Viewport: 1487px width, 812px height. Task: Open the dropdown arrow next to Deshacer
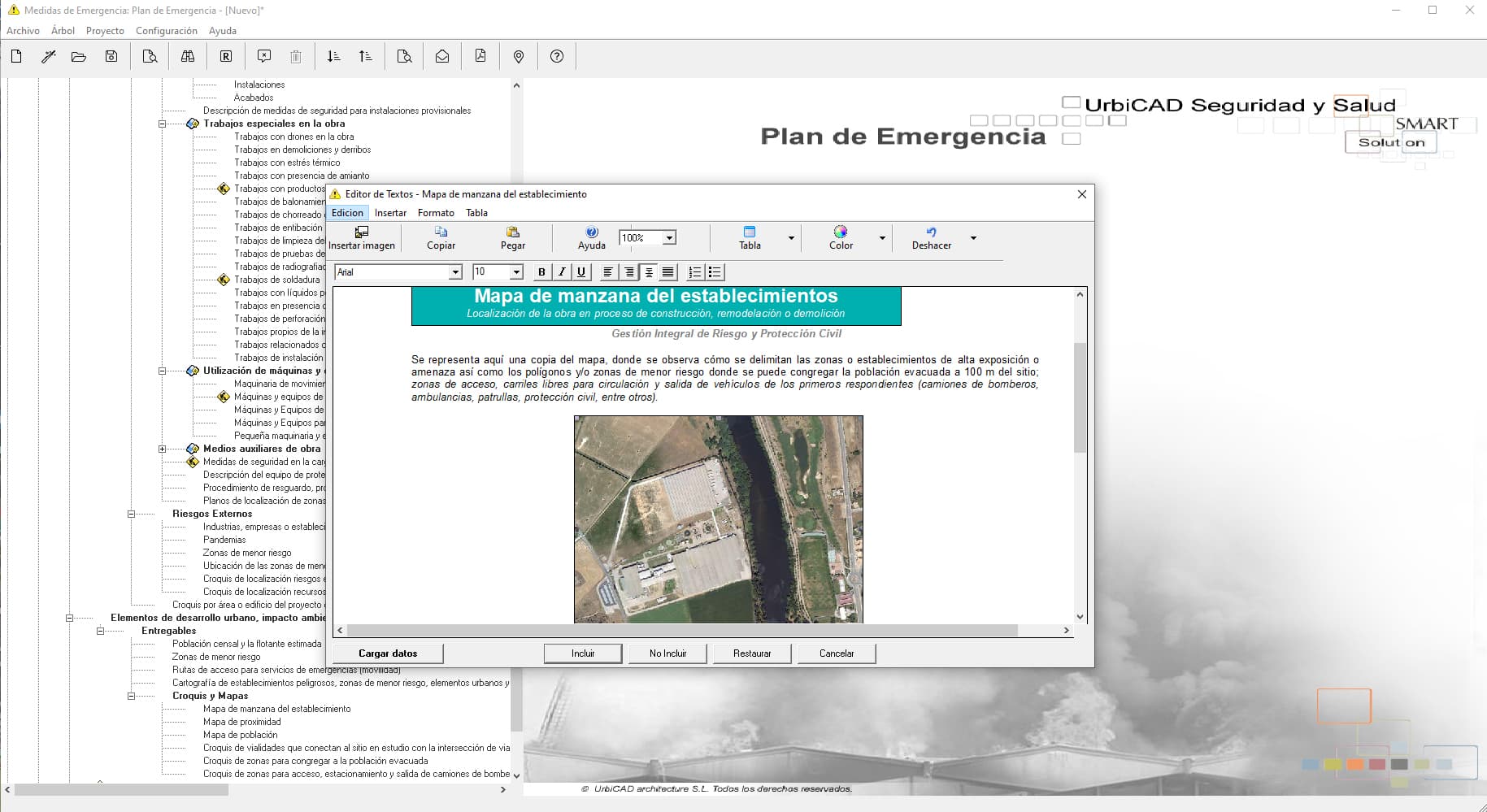[x=973, y=238]
